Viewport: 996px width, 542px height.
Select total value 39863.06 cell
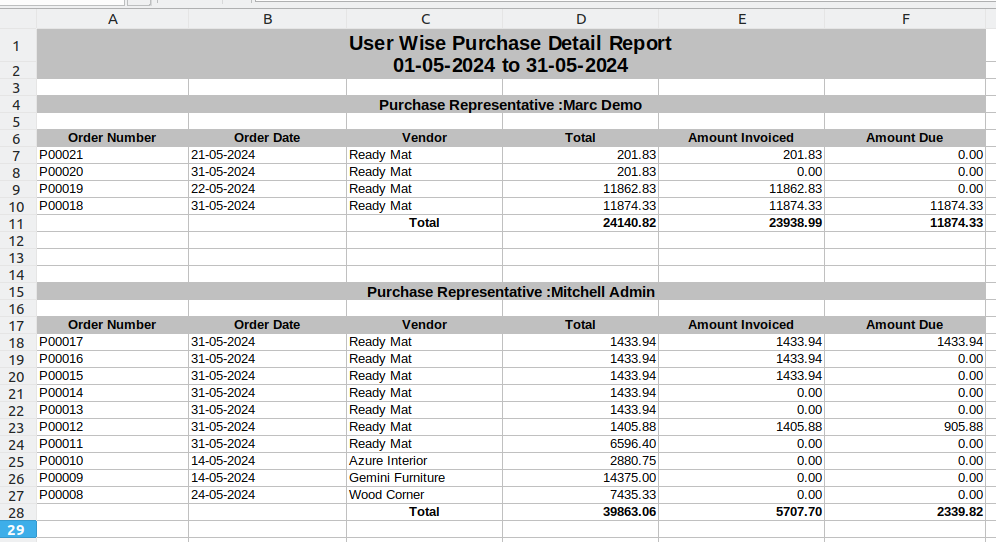580,512
